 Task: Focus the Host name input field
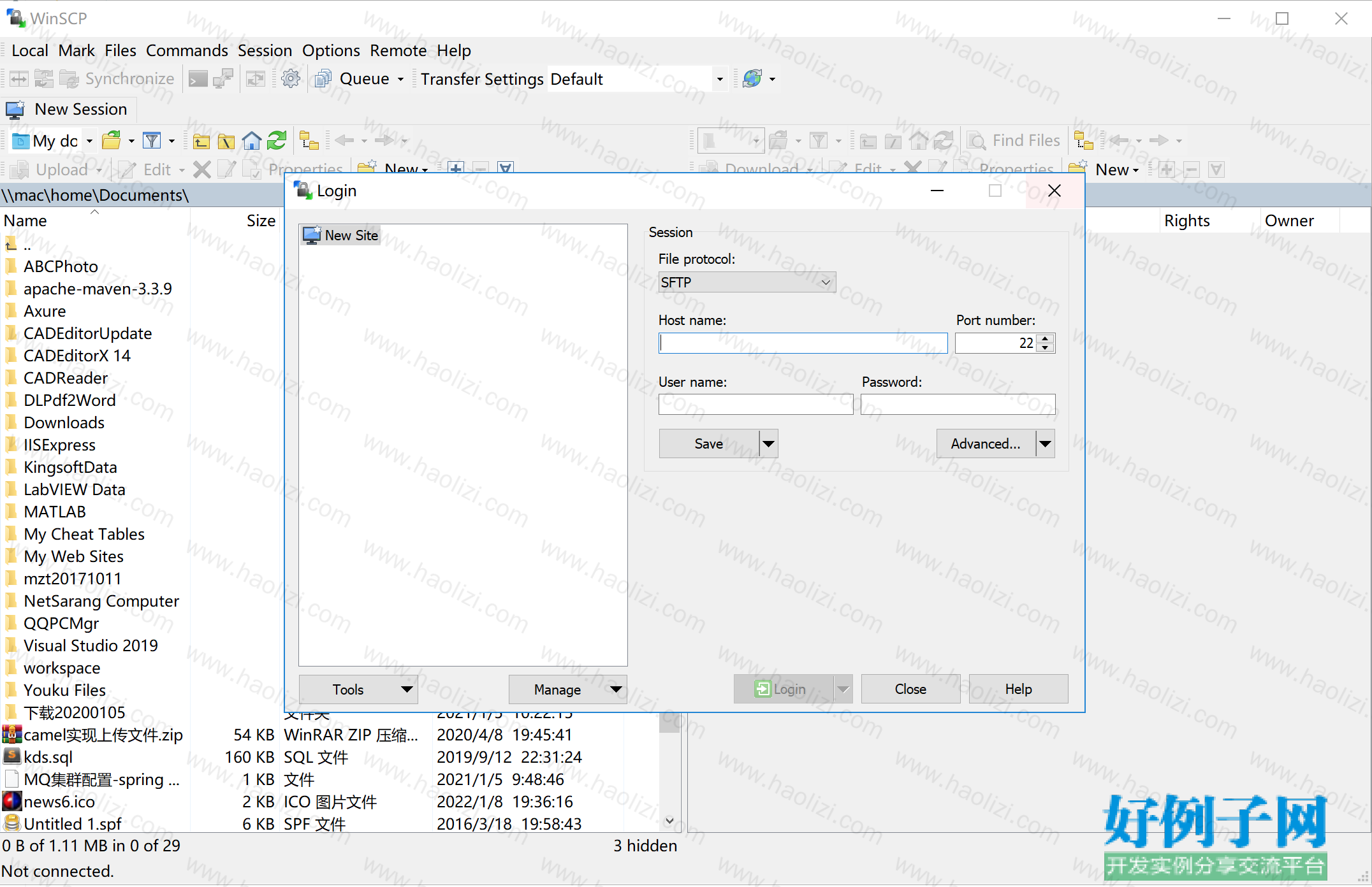[x=803, y=343]
